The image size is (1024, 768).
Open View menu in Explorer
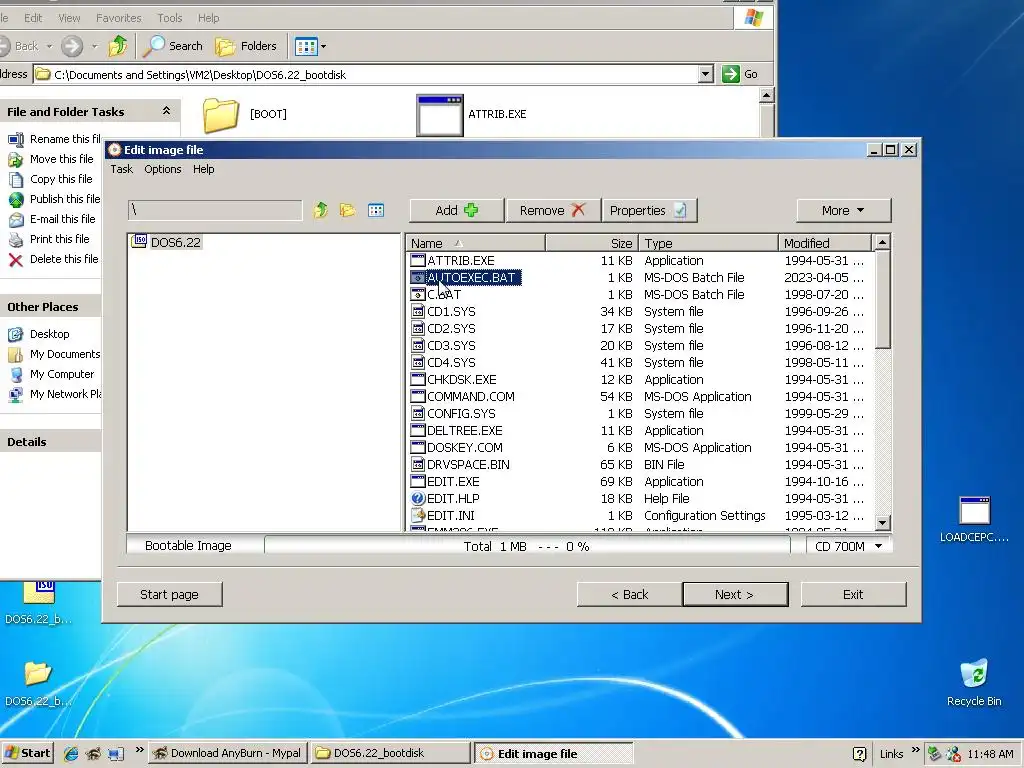pos(69,18)
